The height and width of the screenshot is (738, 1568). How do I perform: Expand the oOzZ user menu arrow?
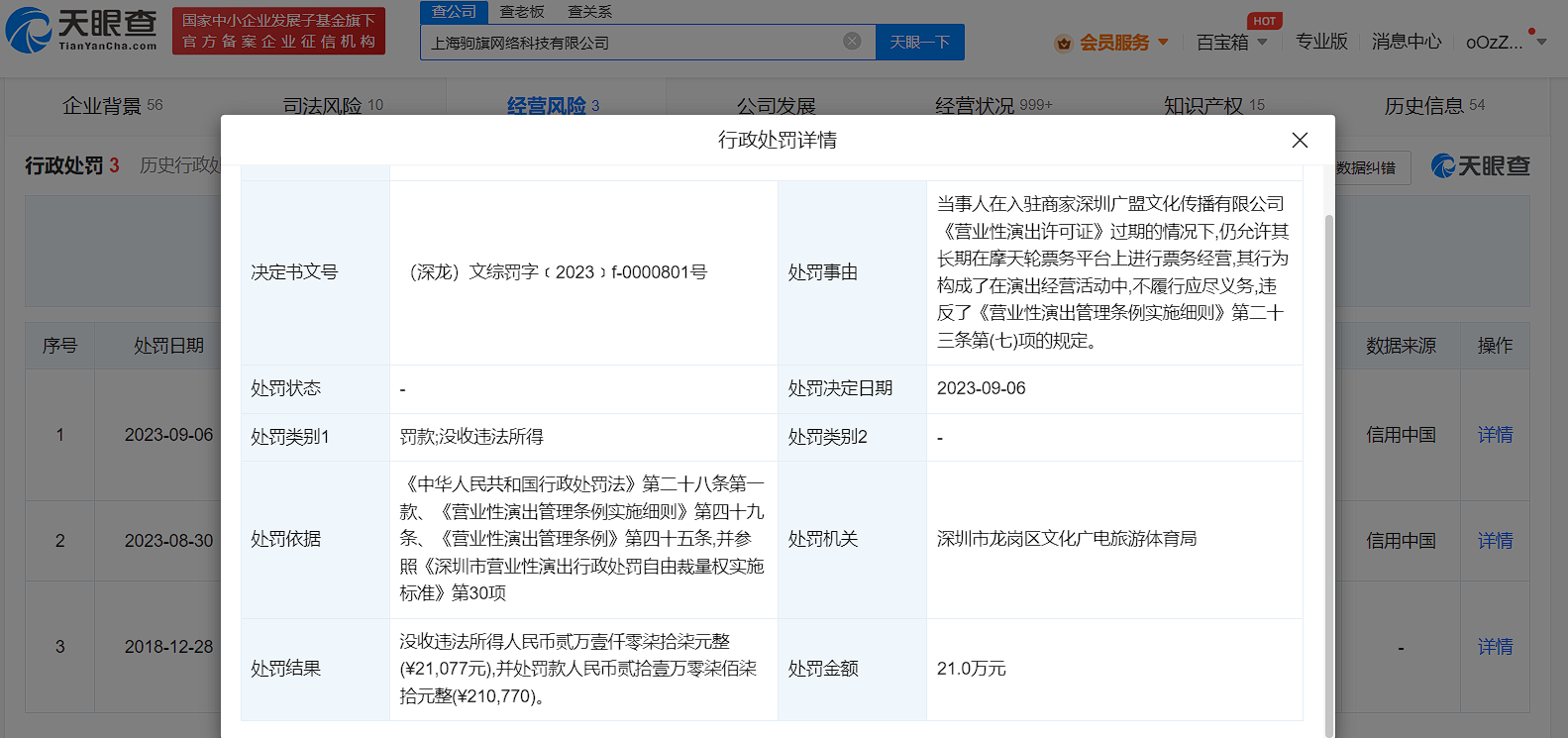[1541, 43]
